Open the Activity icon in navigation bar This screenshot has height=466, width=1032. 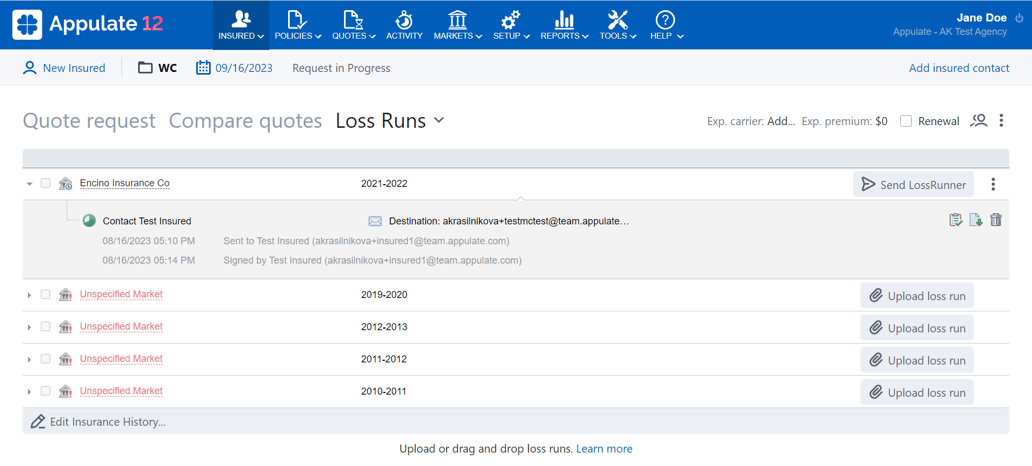(x=404, y=24)
